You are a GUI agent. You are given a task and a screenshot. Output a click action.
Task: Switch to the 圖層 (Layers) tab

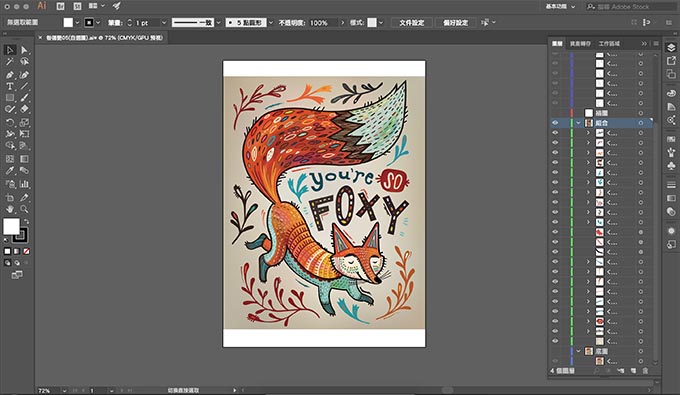(x=557, y=43)
